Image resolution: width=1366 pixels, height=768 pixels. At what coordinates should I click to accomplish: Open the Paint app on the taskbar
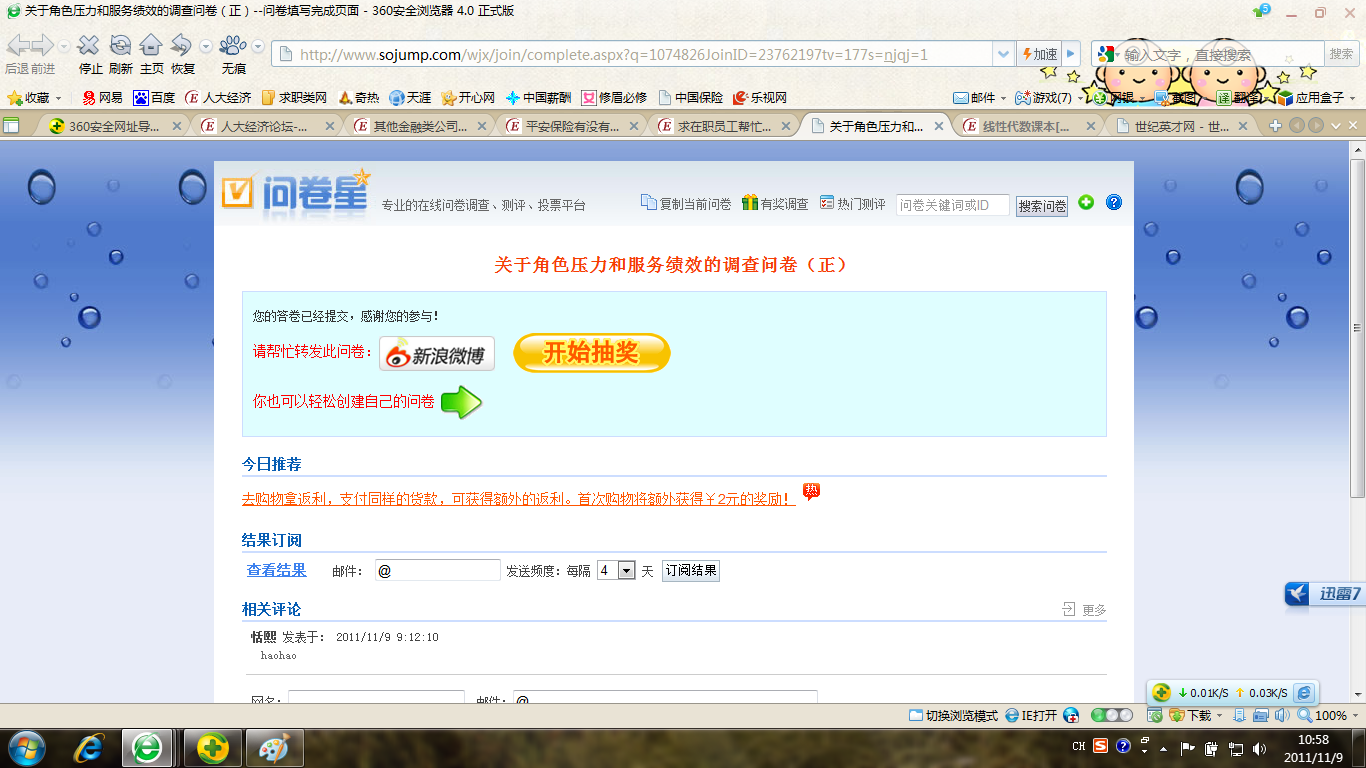(272, 747)
